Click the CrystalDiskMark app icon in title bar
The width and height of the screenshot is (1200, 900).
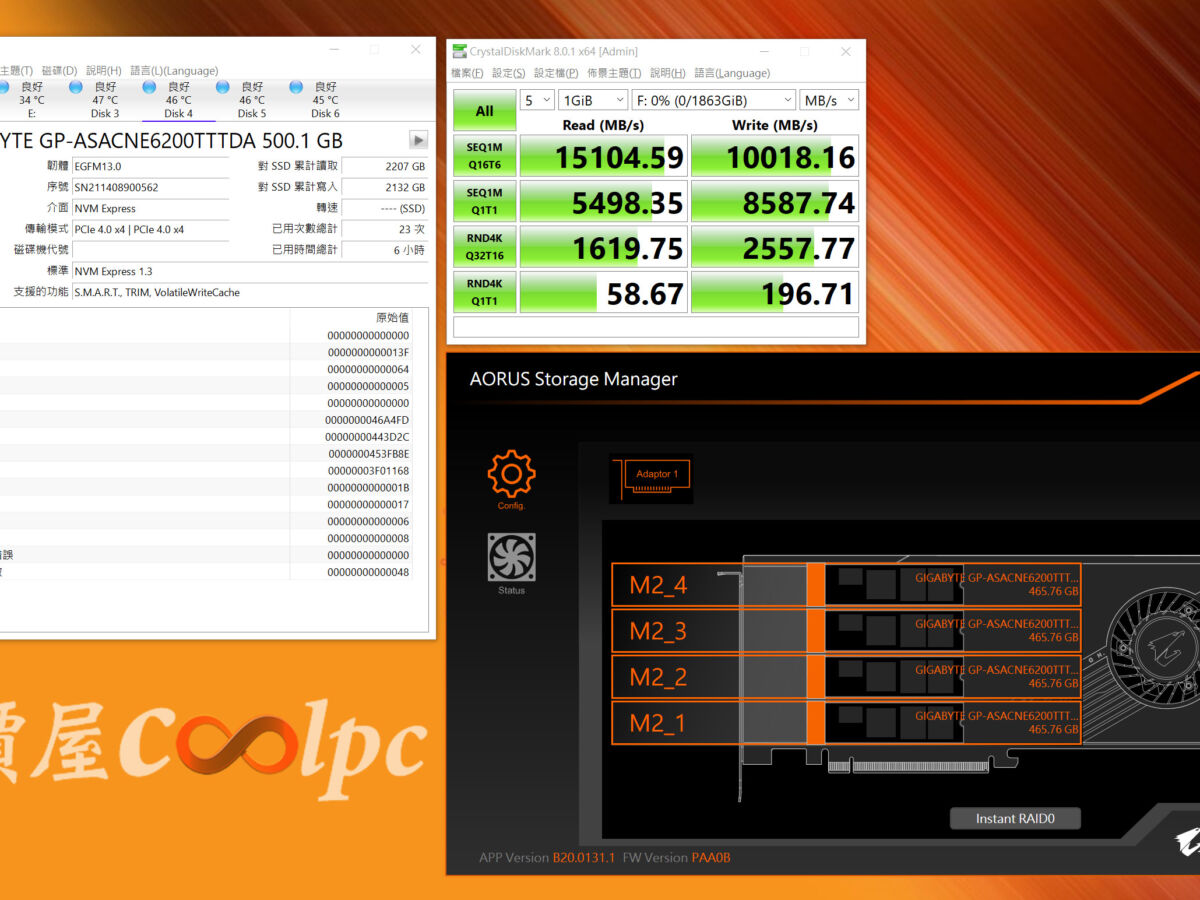click(459, 51)
